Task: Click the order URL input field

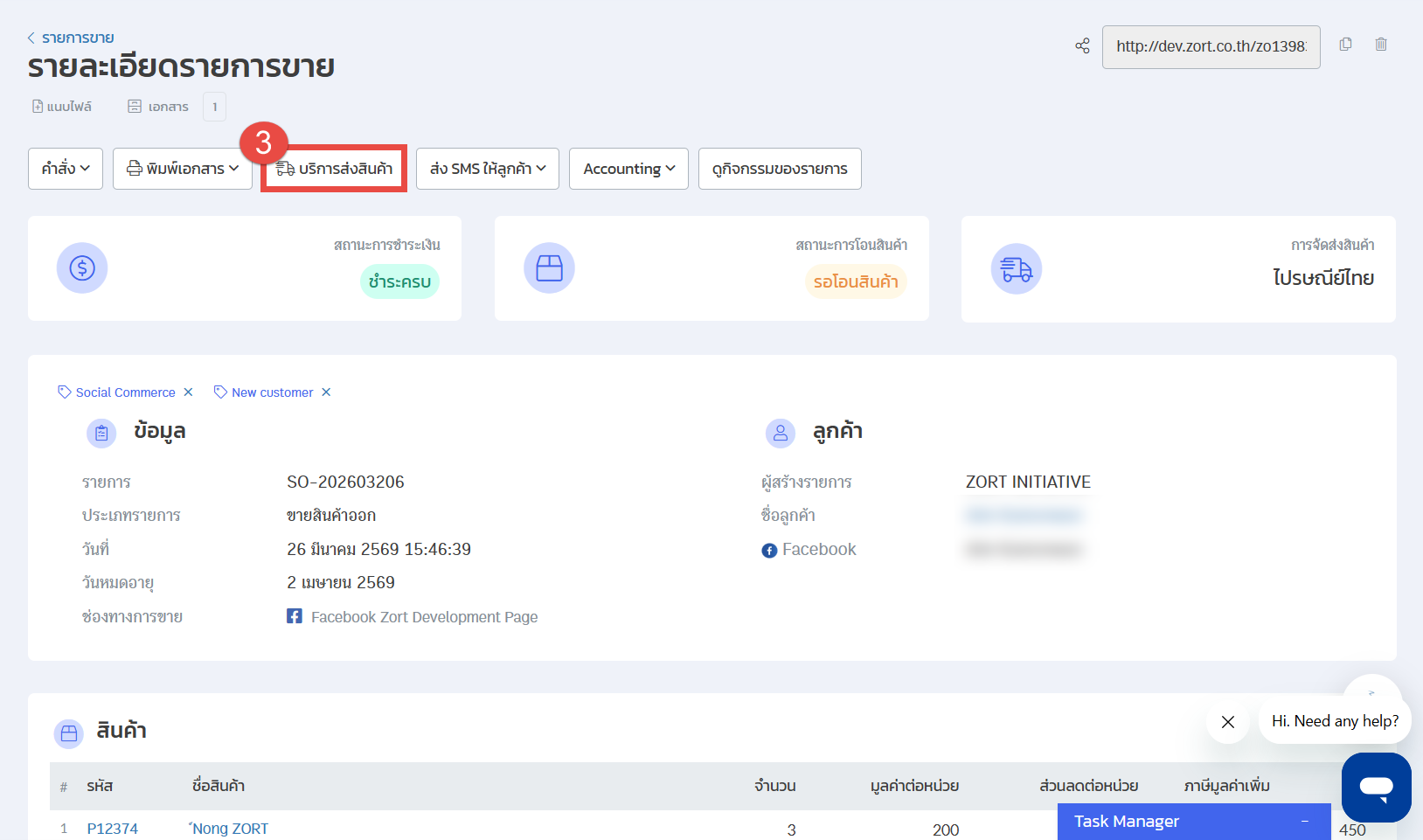Action: [x=1211, y=47]
